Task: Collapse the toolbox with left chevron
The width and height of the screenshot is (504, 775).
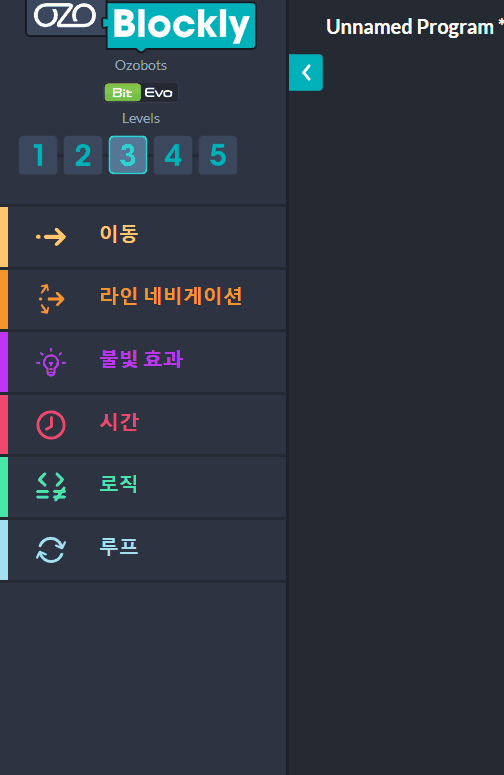Action: pos(306,73)
